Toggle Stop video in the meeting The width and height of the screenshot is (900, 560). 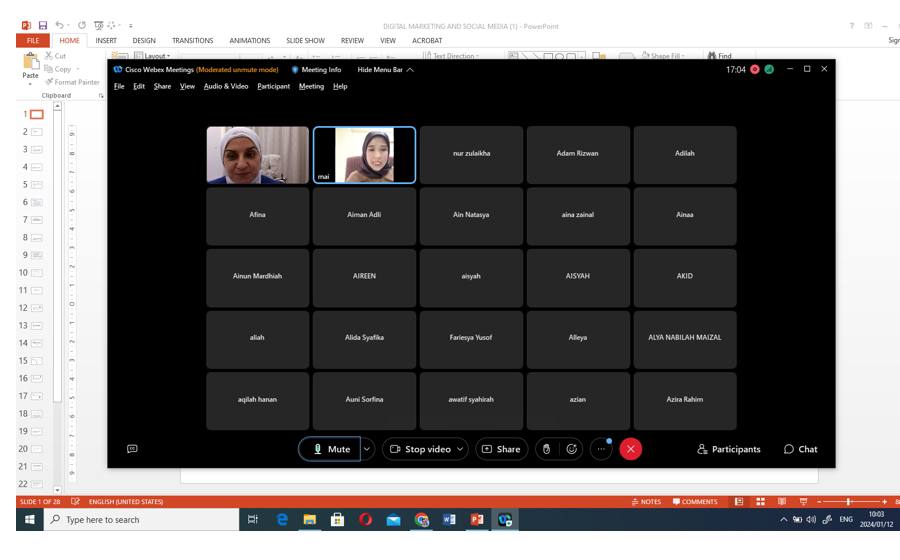tap(420, 449)
